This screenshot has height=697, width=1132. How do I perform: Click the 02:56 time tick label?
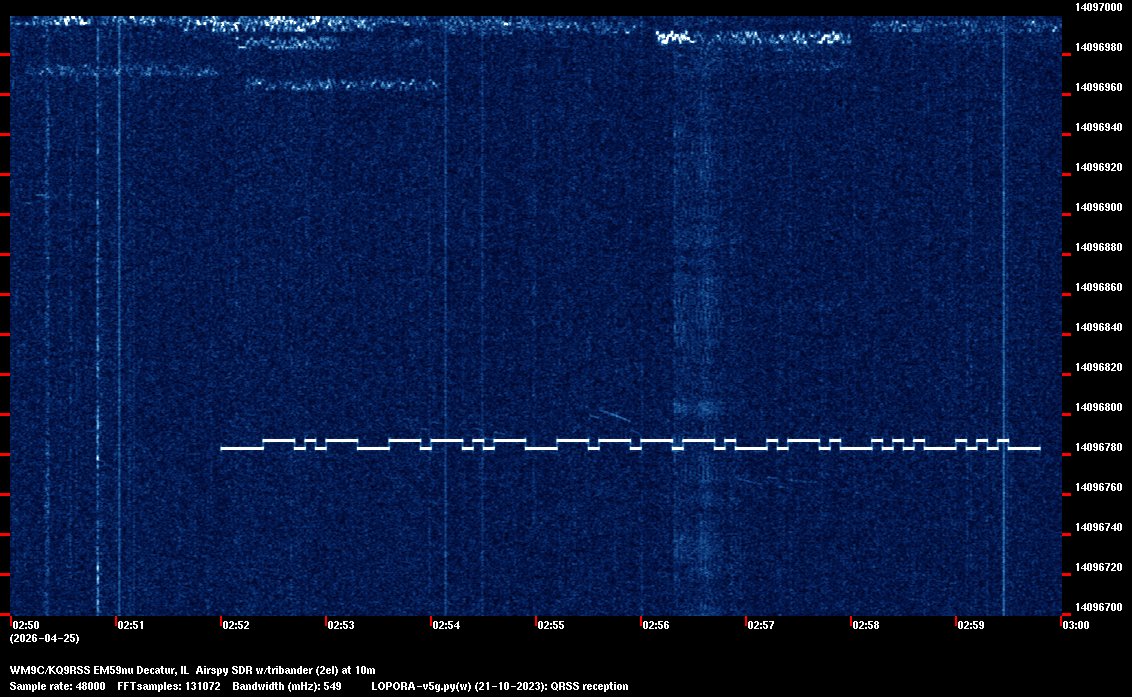[656, 625]
